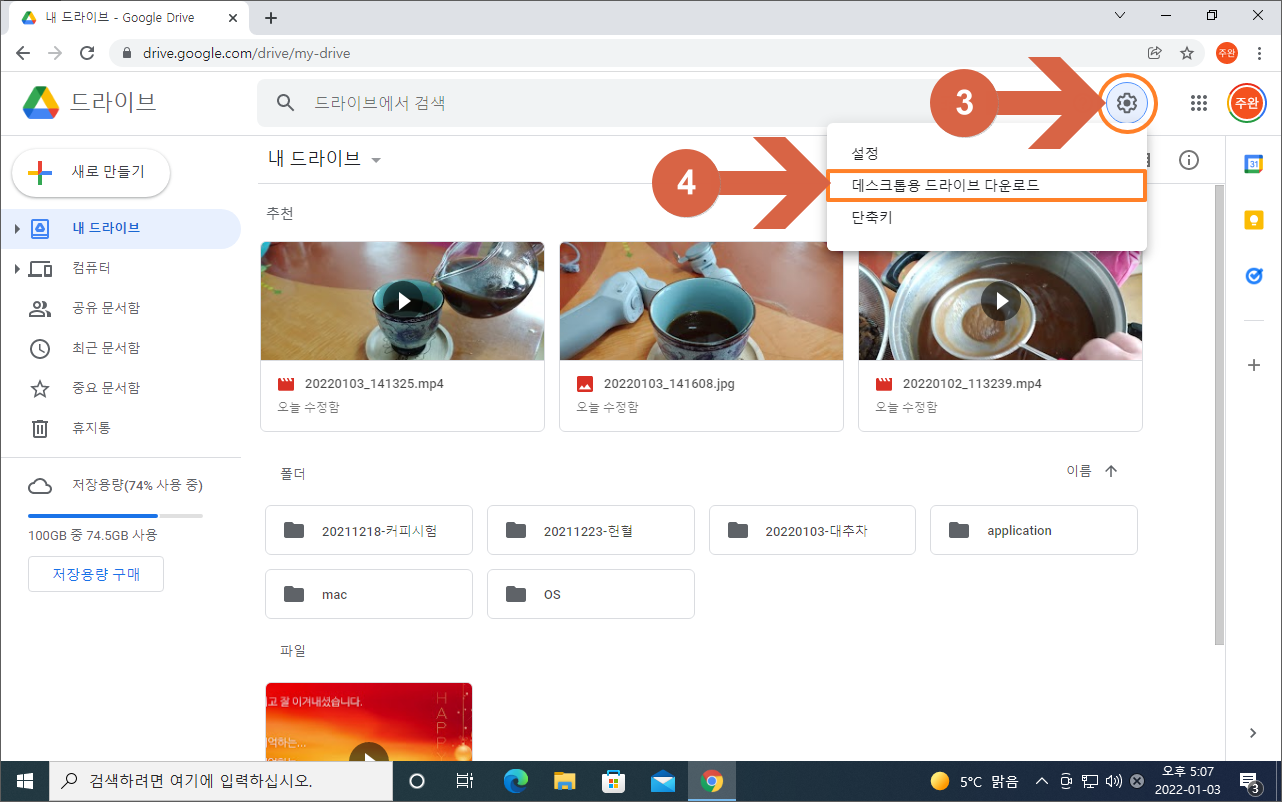This screenshot has height=802, width=1282.
Task: Open File Explorer from taskbar
Action: (x=565, y=781)
